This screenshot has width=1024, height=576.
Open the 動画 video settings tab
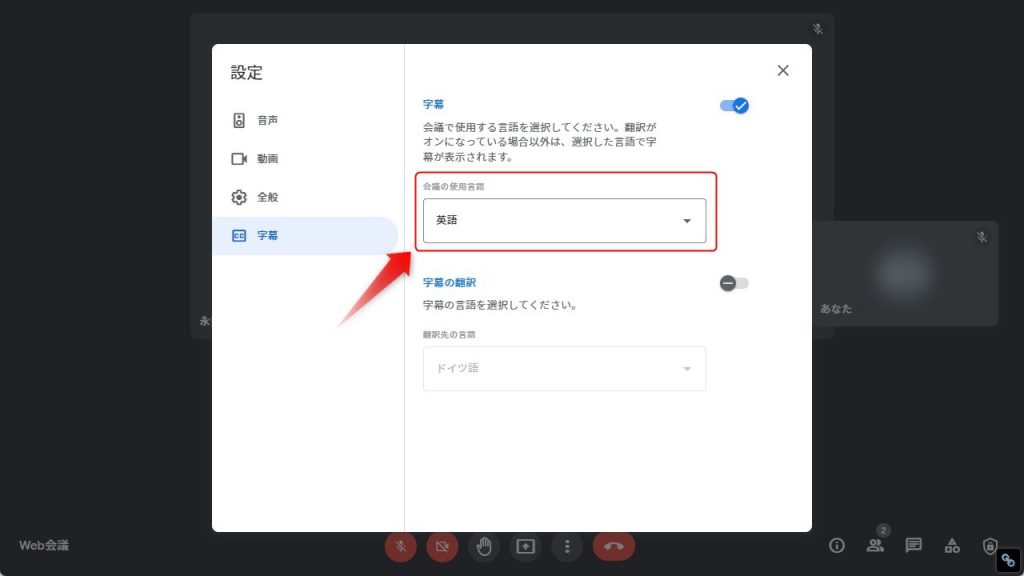coord(305,159)
